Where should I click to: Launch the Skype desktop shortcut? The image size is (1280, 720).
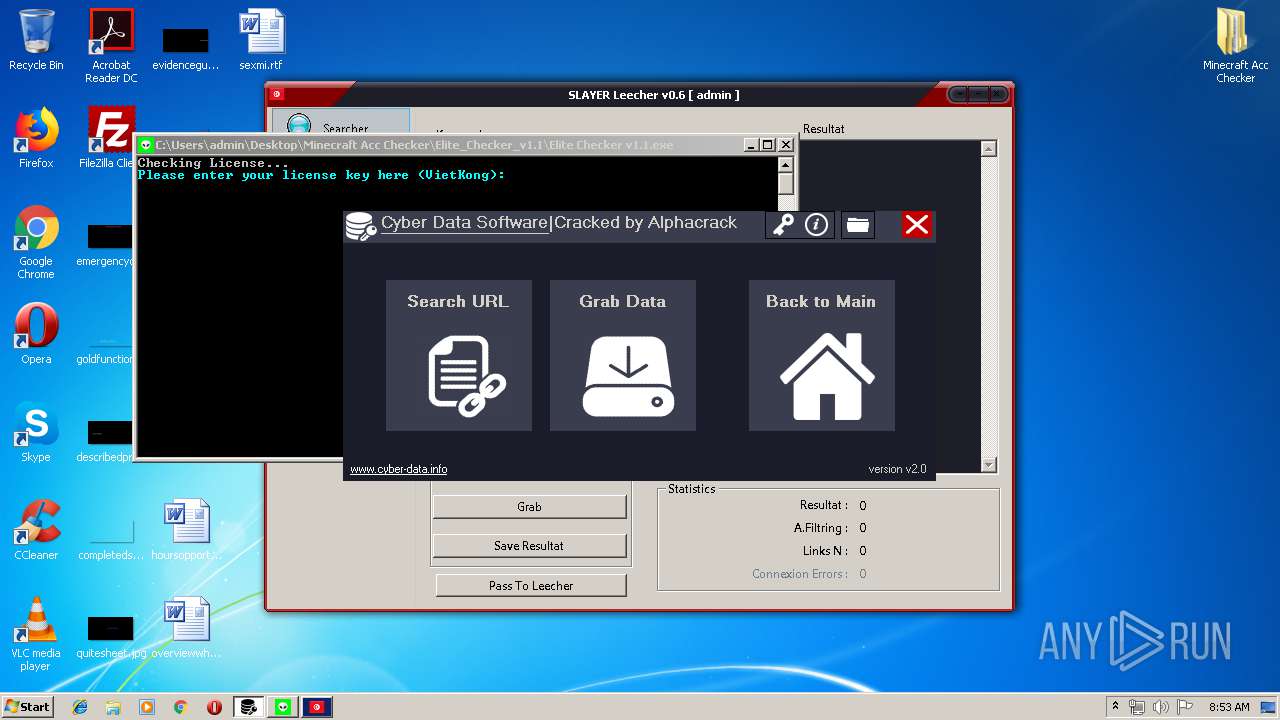click(36, 432)
